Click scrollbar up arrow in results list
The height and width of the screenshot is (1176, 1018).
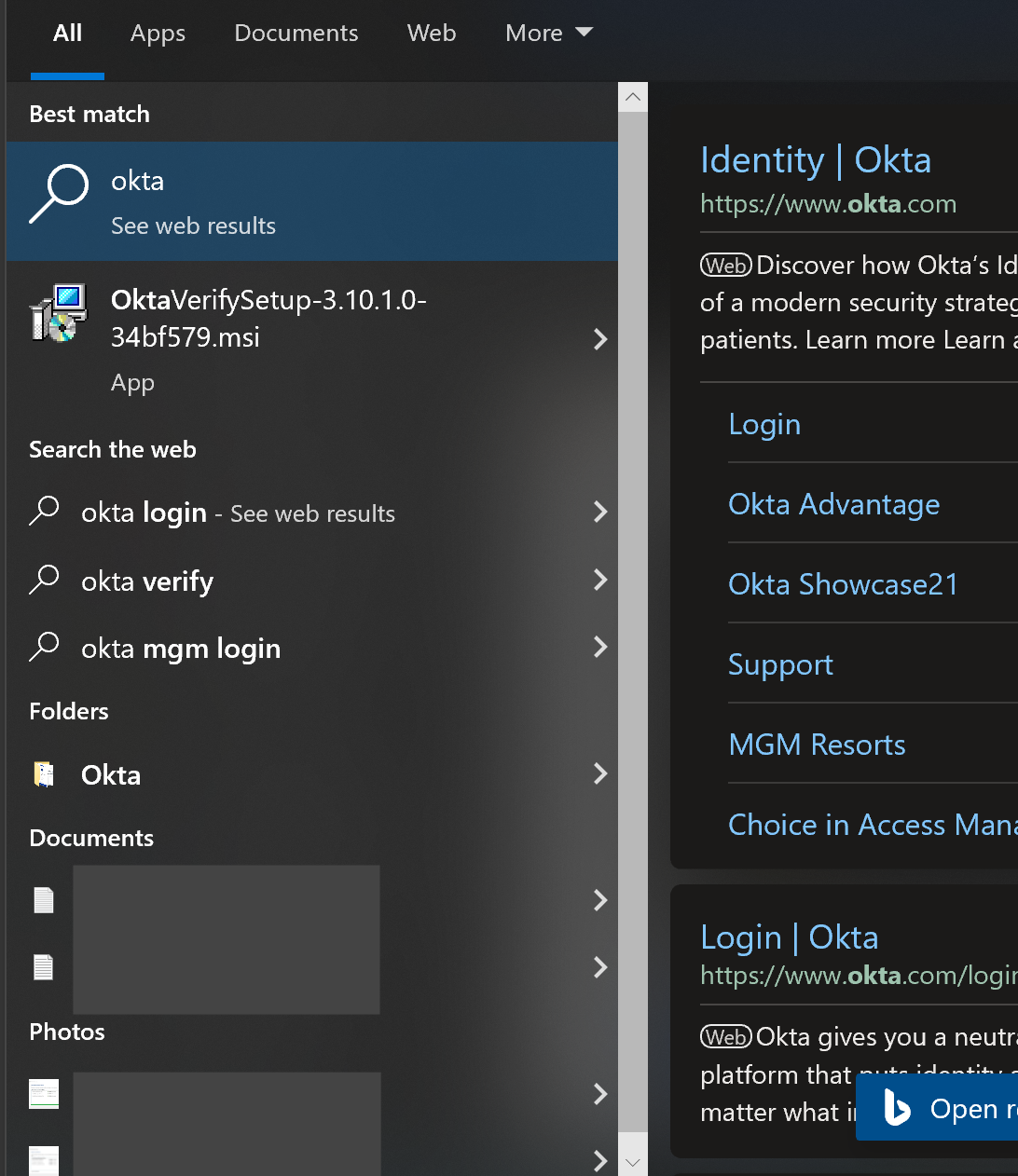(633, 97)
